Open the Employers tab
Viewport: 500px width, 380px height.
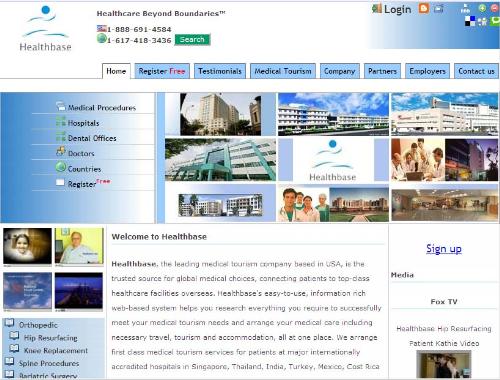click(x=427, y=71)
